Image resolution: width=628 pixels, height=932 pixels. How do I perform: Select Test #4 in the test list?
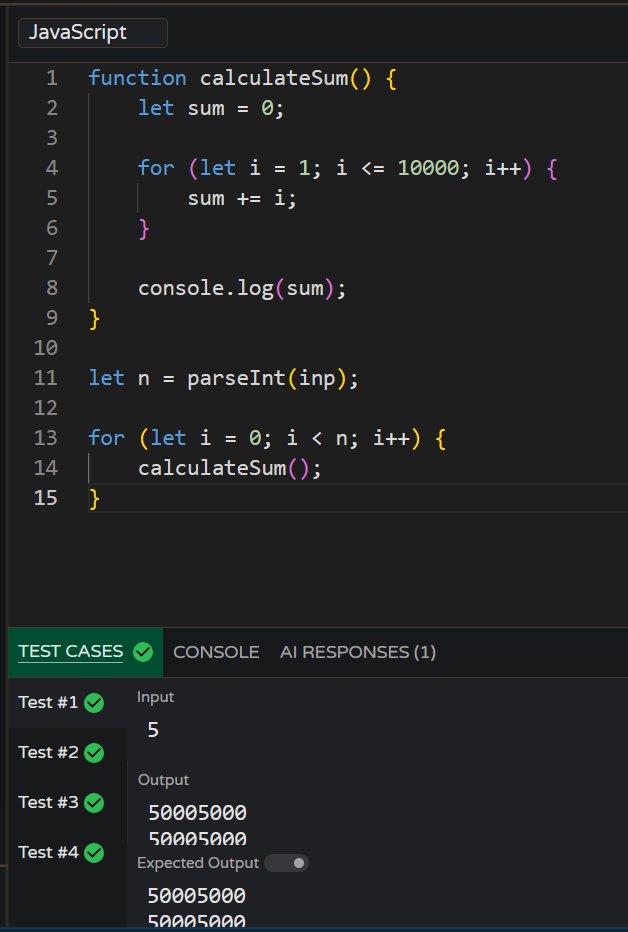(x=67, y=852)
